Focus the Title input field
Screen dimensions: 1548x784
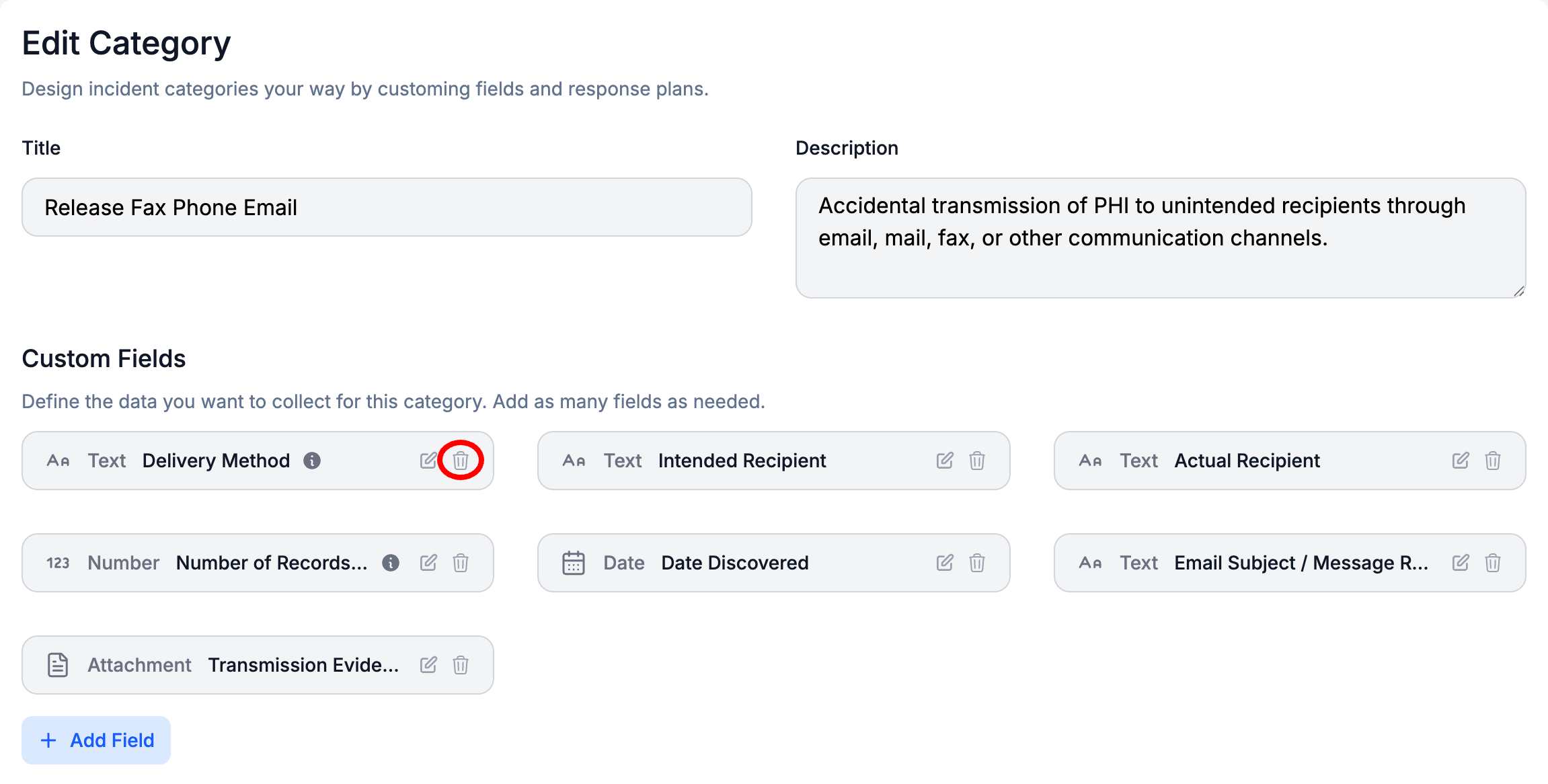point(387,207)
